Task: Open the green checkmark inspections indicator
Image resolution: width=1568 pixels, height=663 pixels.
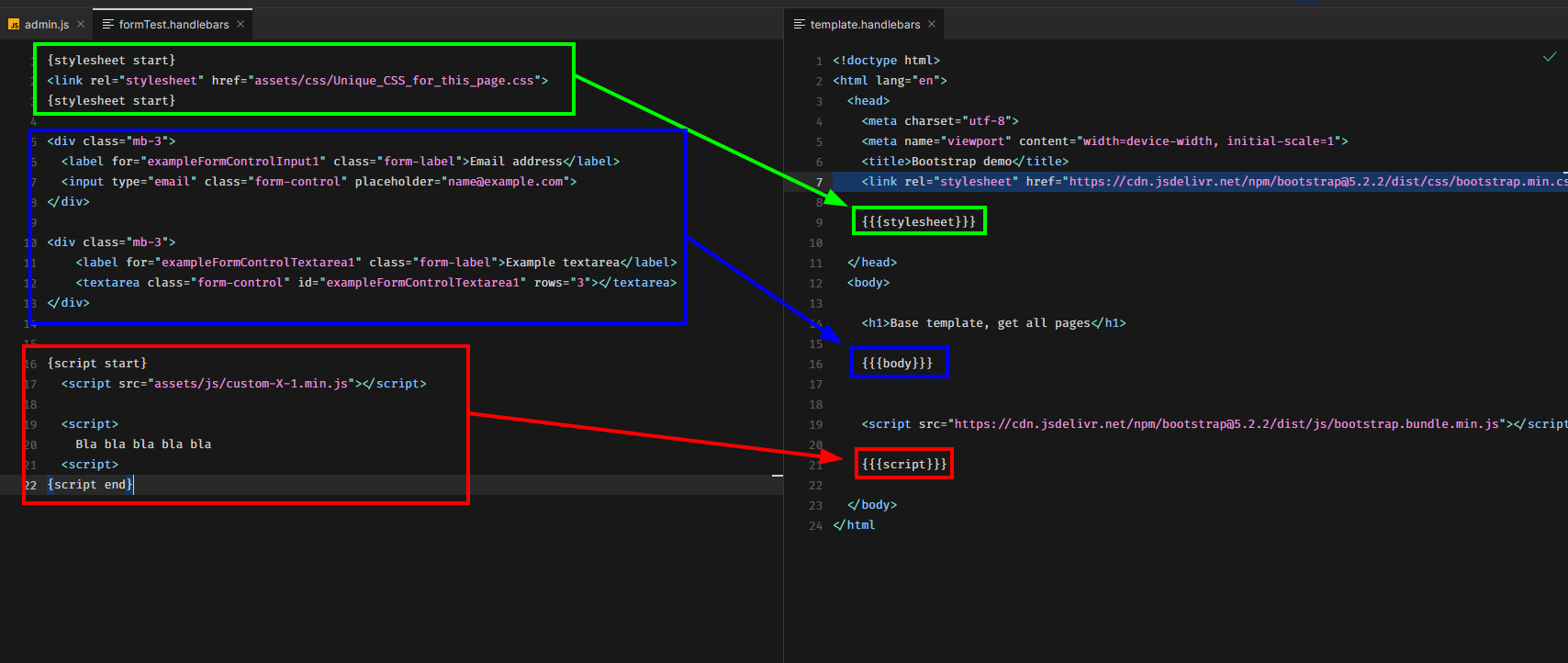Action: pyautogui.click(x=1550, y=57)
